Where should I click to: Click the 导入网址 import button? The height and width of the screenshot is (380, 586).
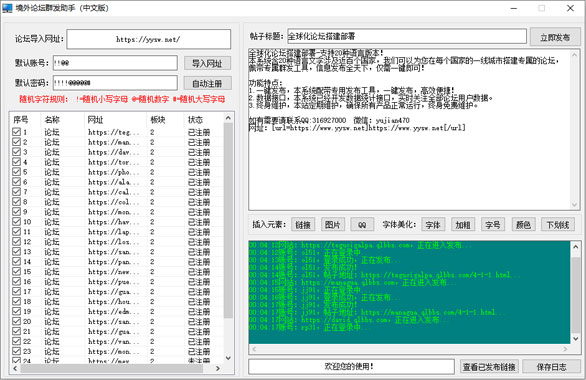click(207, 63)
